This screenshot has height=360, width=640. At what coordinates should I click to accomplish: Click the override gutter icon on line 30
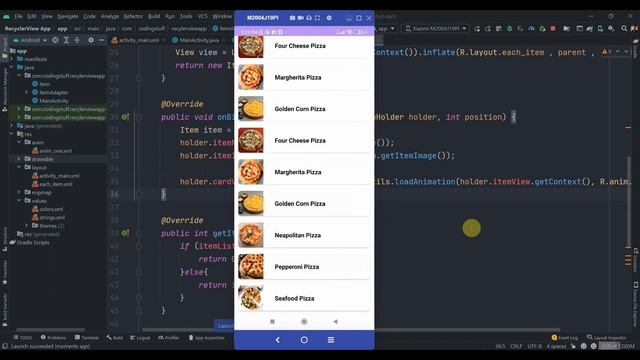[125, 117]
